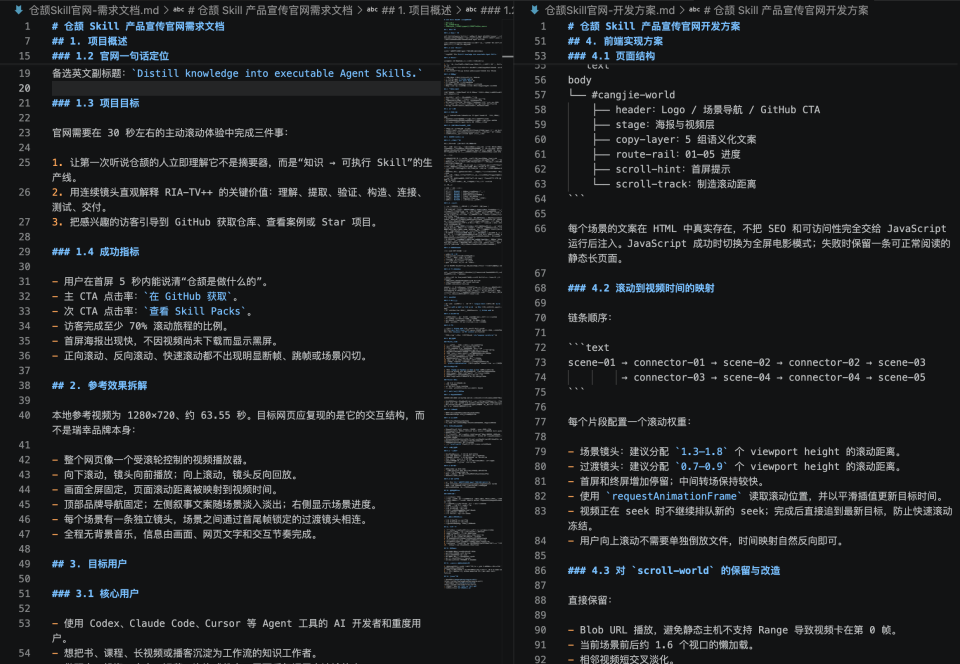Screen dimensions: 960x664
Task: Click heading ### 1.3 项目目标
Action: pyautogui.click(x=96, y=103)
